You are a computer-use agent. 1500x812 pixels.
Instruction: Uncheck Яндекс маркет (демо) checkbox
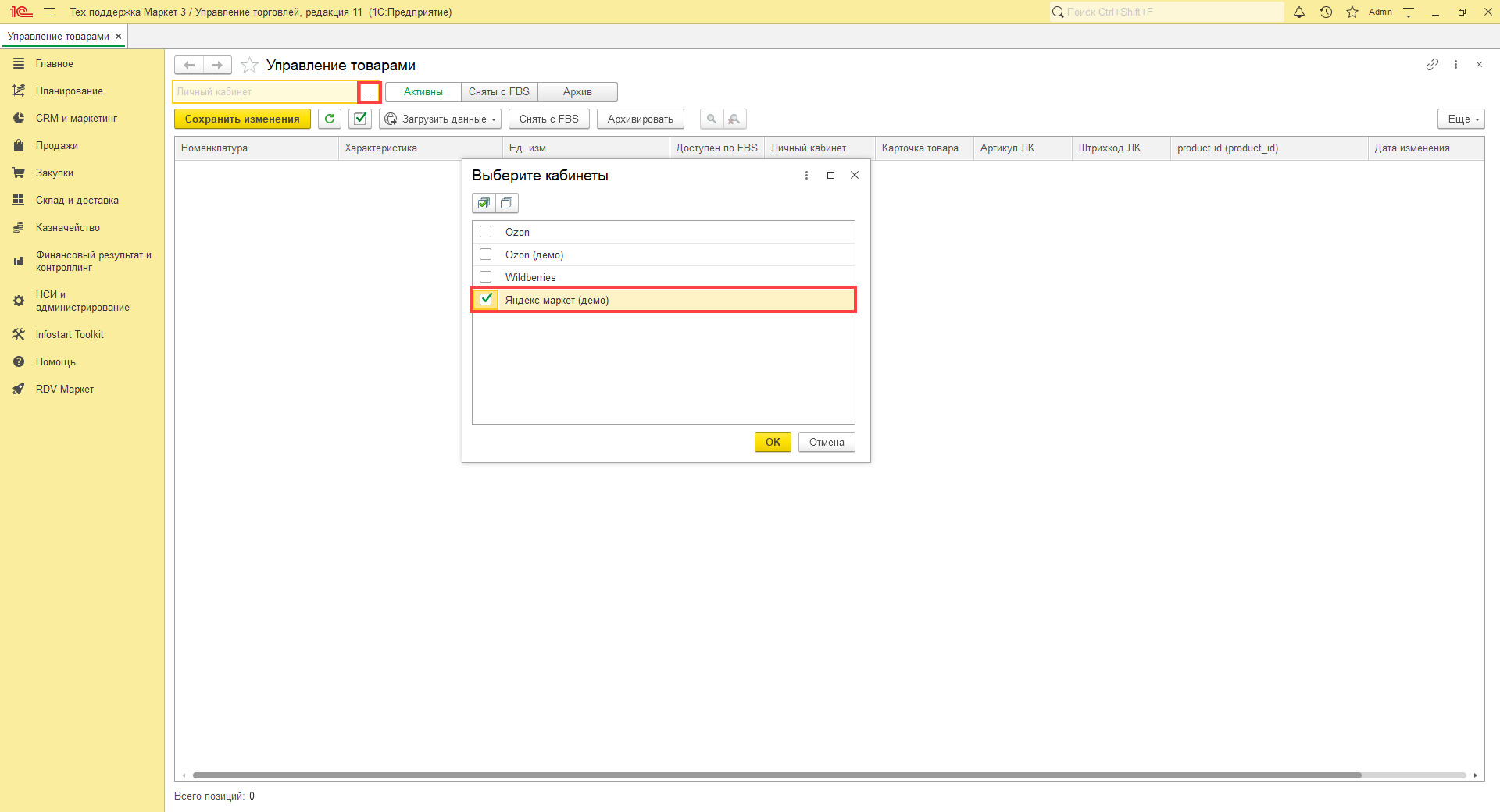coord(486,300)
